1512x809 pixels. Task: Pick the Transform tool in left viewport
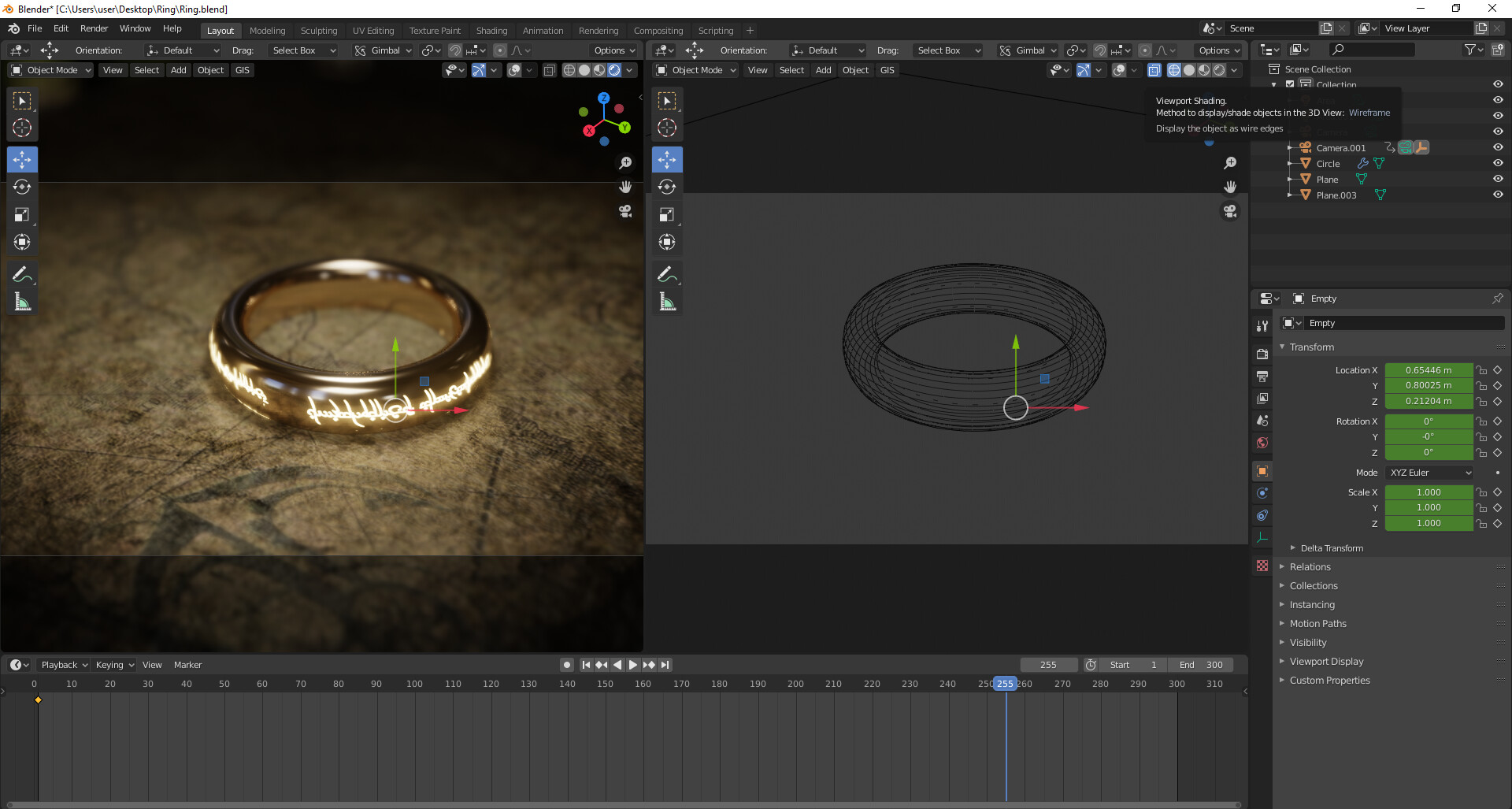(x=22, y=242)
